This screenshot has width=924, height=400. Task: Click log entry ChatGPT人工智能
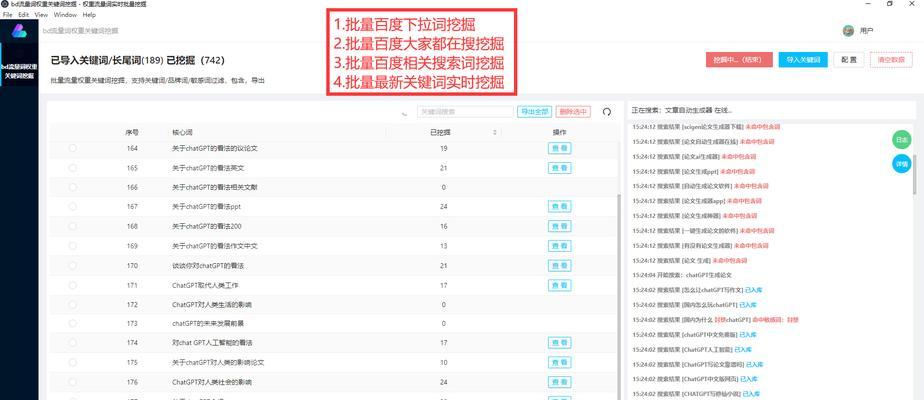(691, 349)
